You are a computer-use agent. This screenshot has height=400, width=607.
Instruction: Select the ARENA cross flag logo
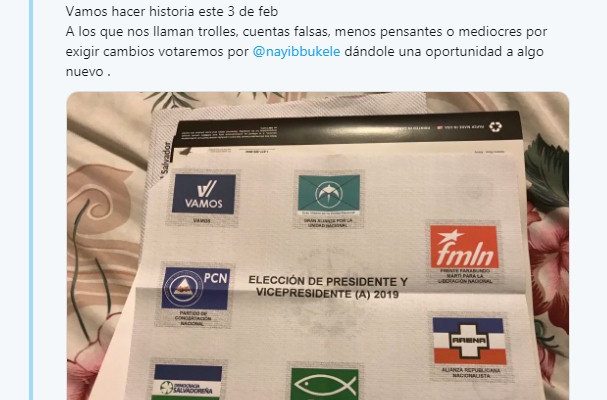point(469,341)
